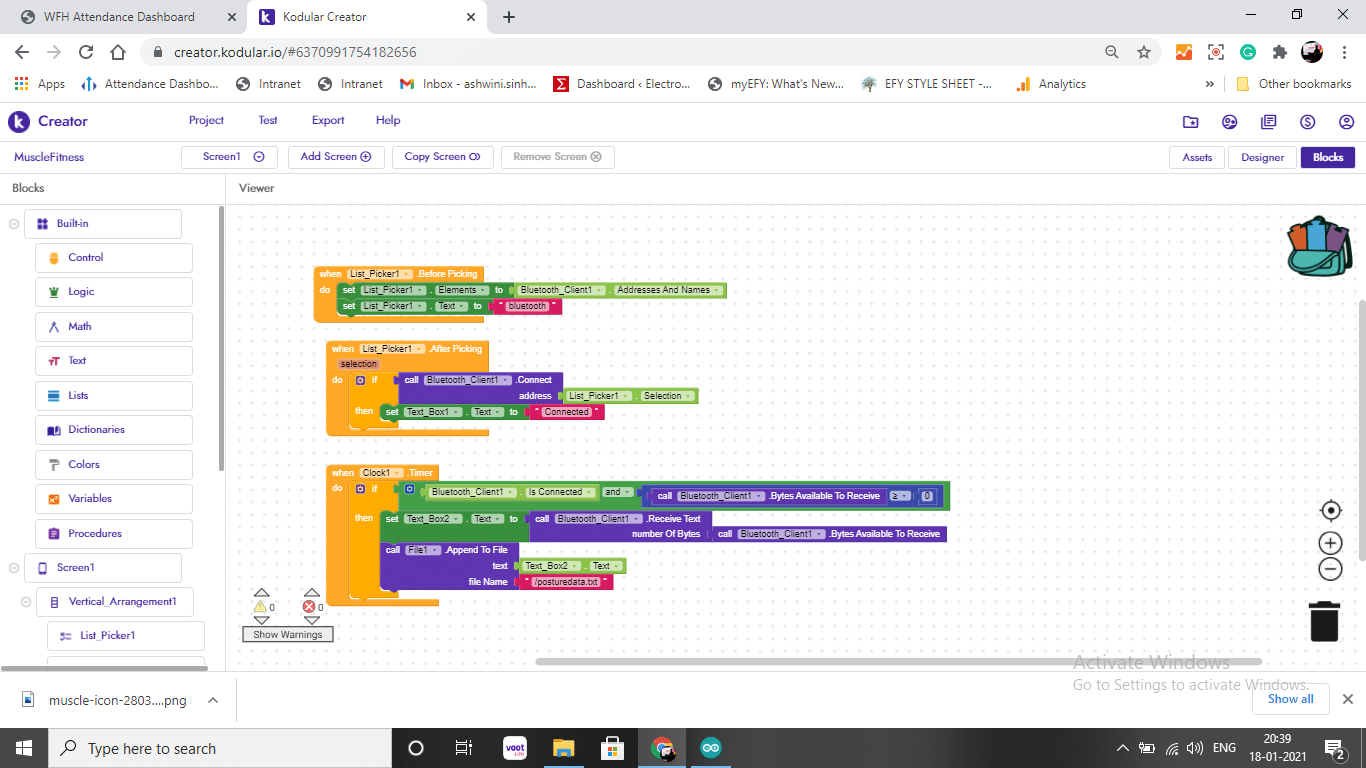1366x768 pixels.
Task: Open the Is Connected property dropdown
Action: (x=560, y=492)
